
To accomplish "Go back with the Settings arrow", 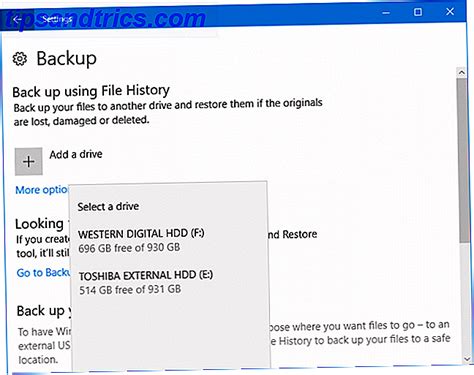I will coord(17,19).
